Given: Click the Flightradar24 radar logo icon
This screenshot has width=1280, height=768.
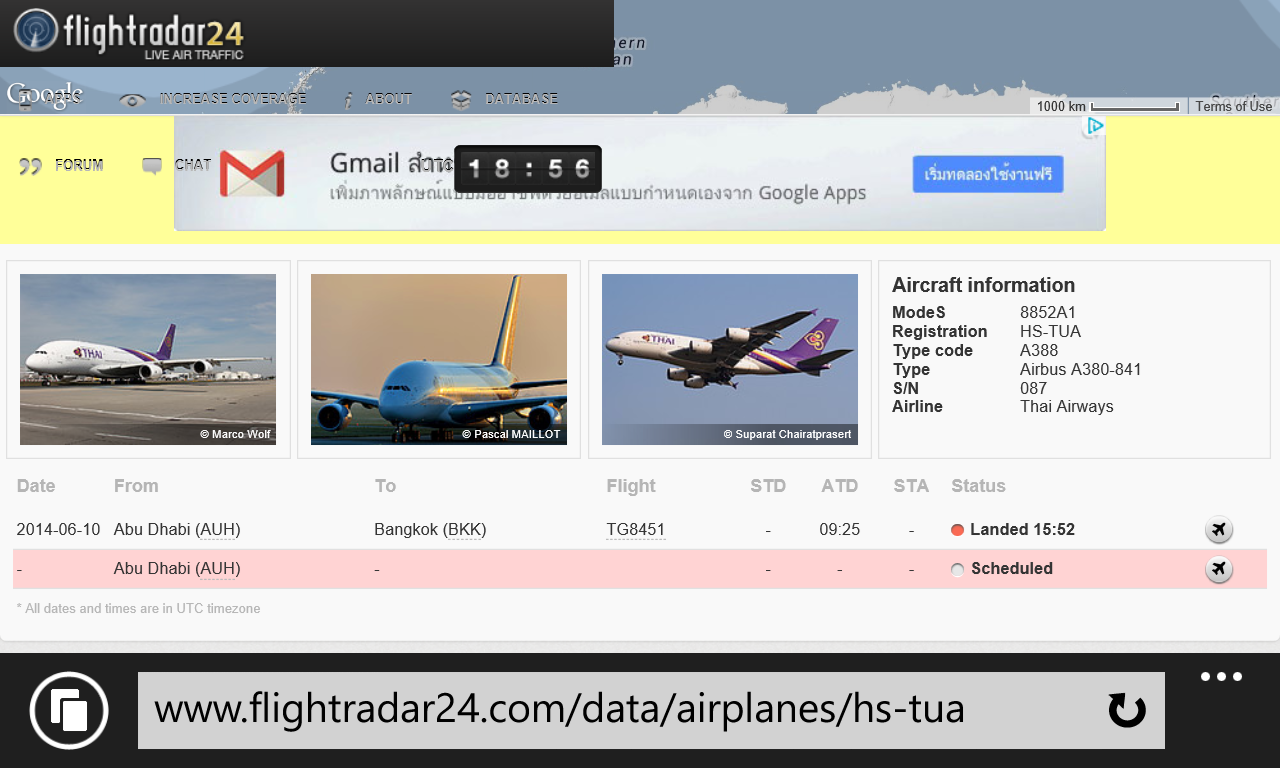Looking at the screenshot, I should 36,30.
